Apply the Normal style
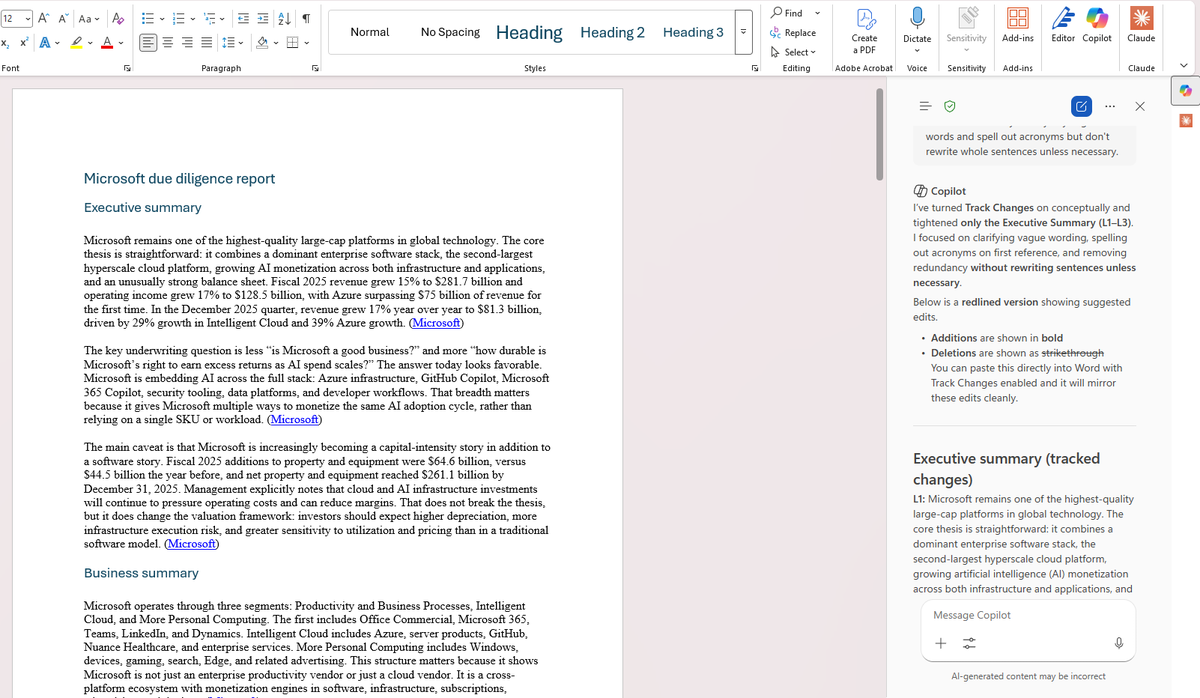 click(370, 32)
